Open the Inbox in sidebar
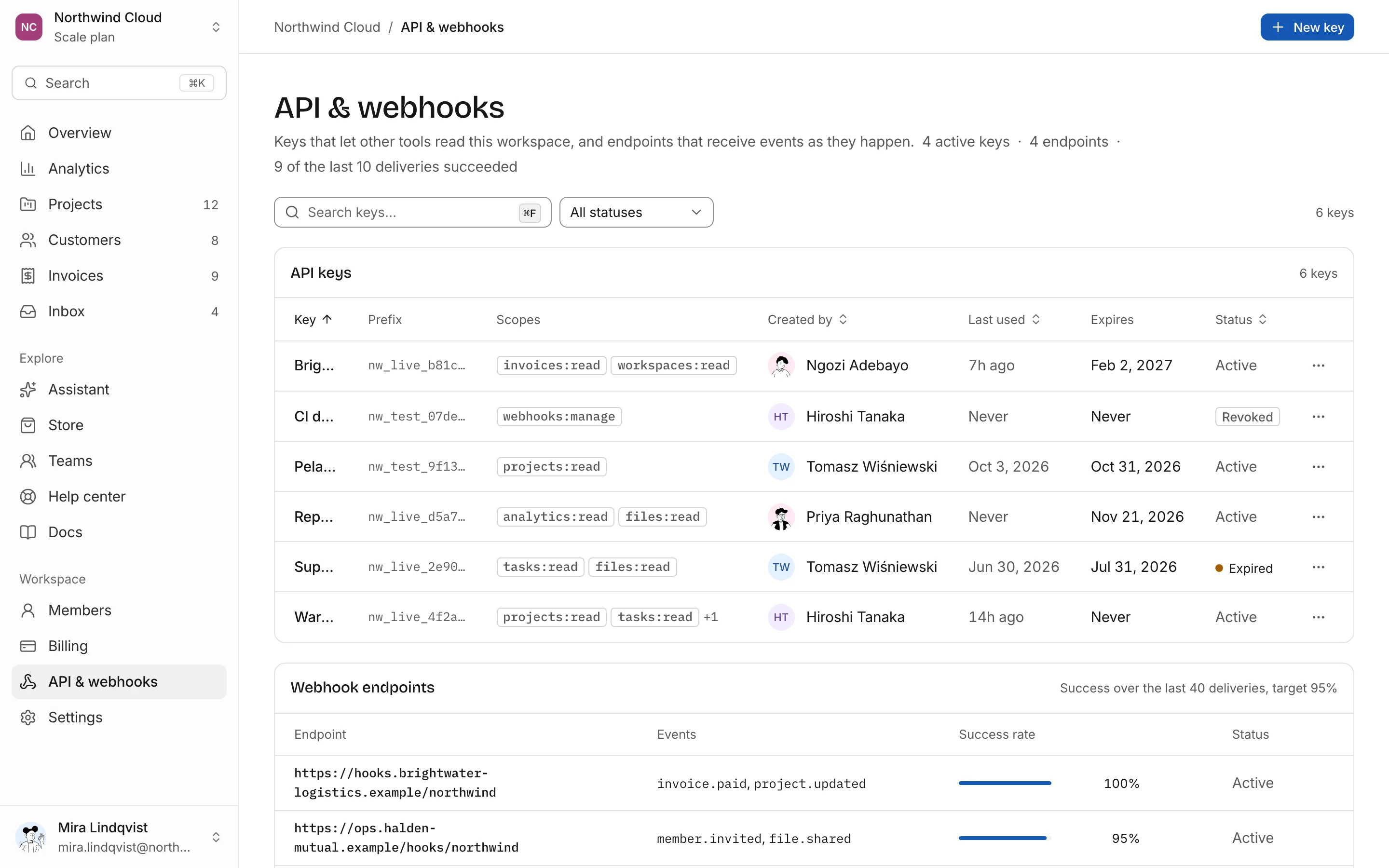Screen dimensions: 1389x868 (x=119, y=311)
